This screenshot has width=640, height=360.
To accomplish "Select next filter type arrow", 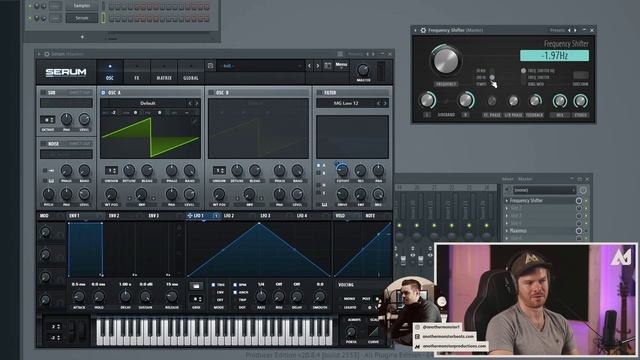I will (x=385, y=103).
